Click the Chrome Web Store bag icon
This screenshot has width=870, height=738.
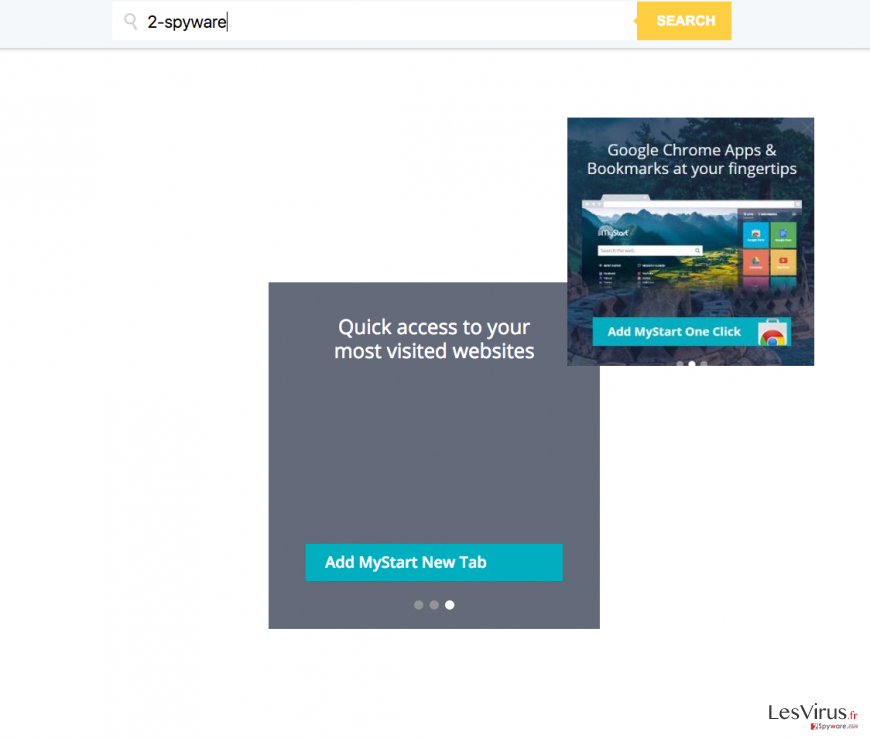click(773, 332)
